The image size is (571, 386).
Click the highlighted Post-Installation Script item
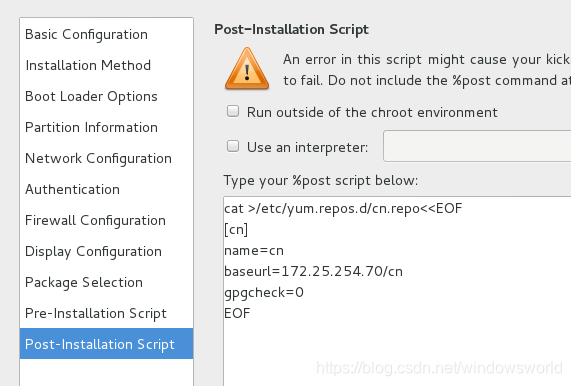point(106,344)
